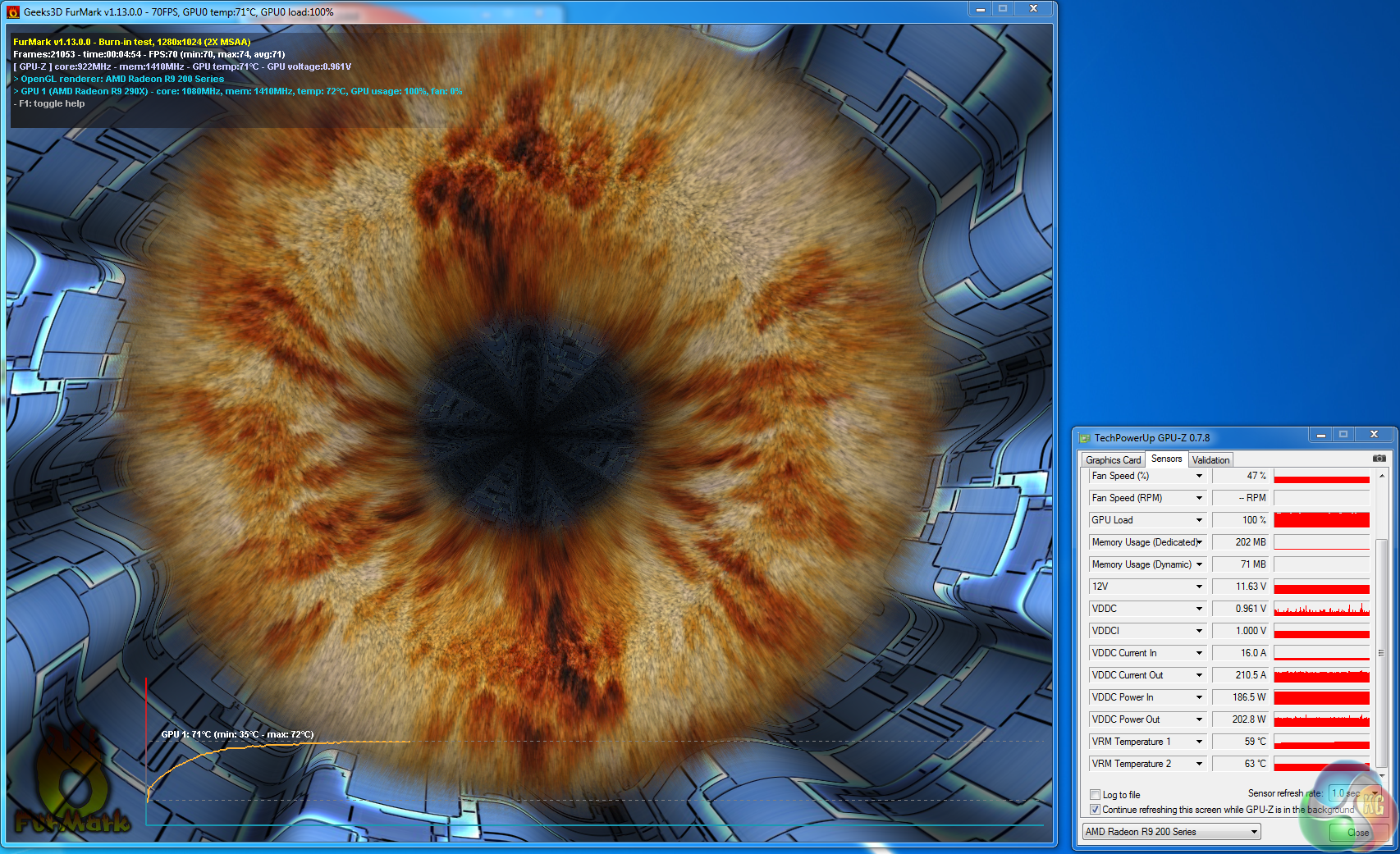Image resolution: width=1400 pixels, height=854 pixels.
Task: Click the GPU-Z title bar app icon
Action: 1084,438
